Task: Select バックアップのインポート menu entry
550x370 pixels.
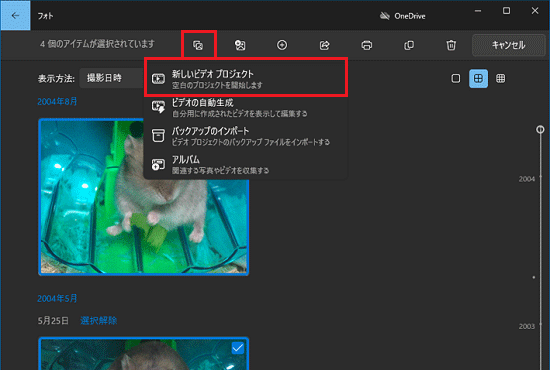Action: [246, 135]
